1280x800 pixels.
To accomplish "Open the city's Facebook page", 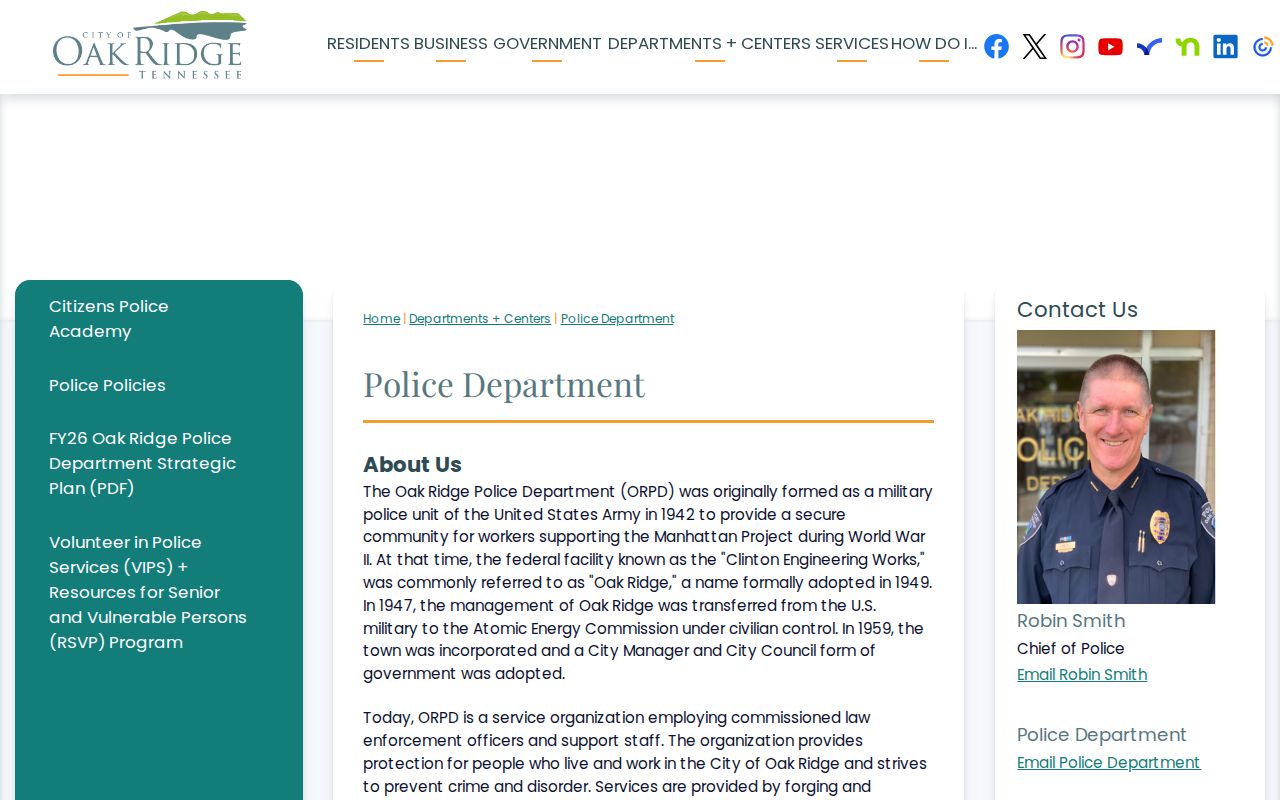I will pyautogui.click(x=996, y=46).
